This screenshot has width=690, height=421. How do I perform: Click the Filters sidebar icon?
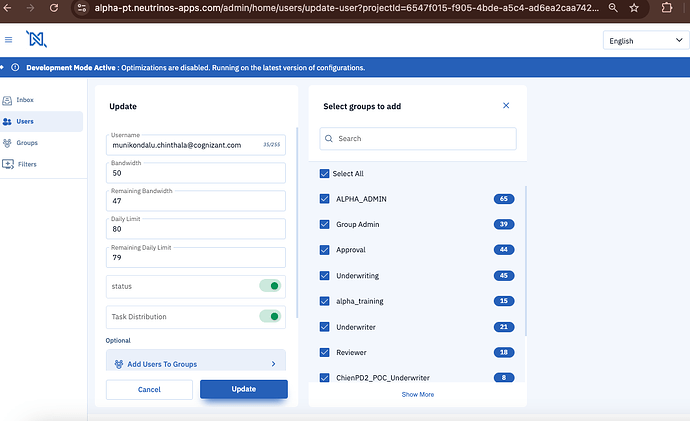[8, 165]
